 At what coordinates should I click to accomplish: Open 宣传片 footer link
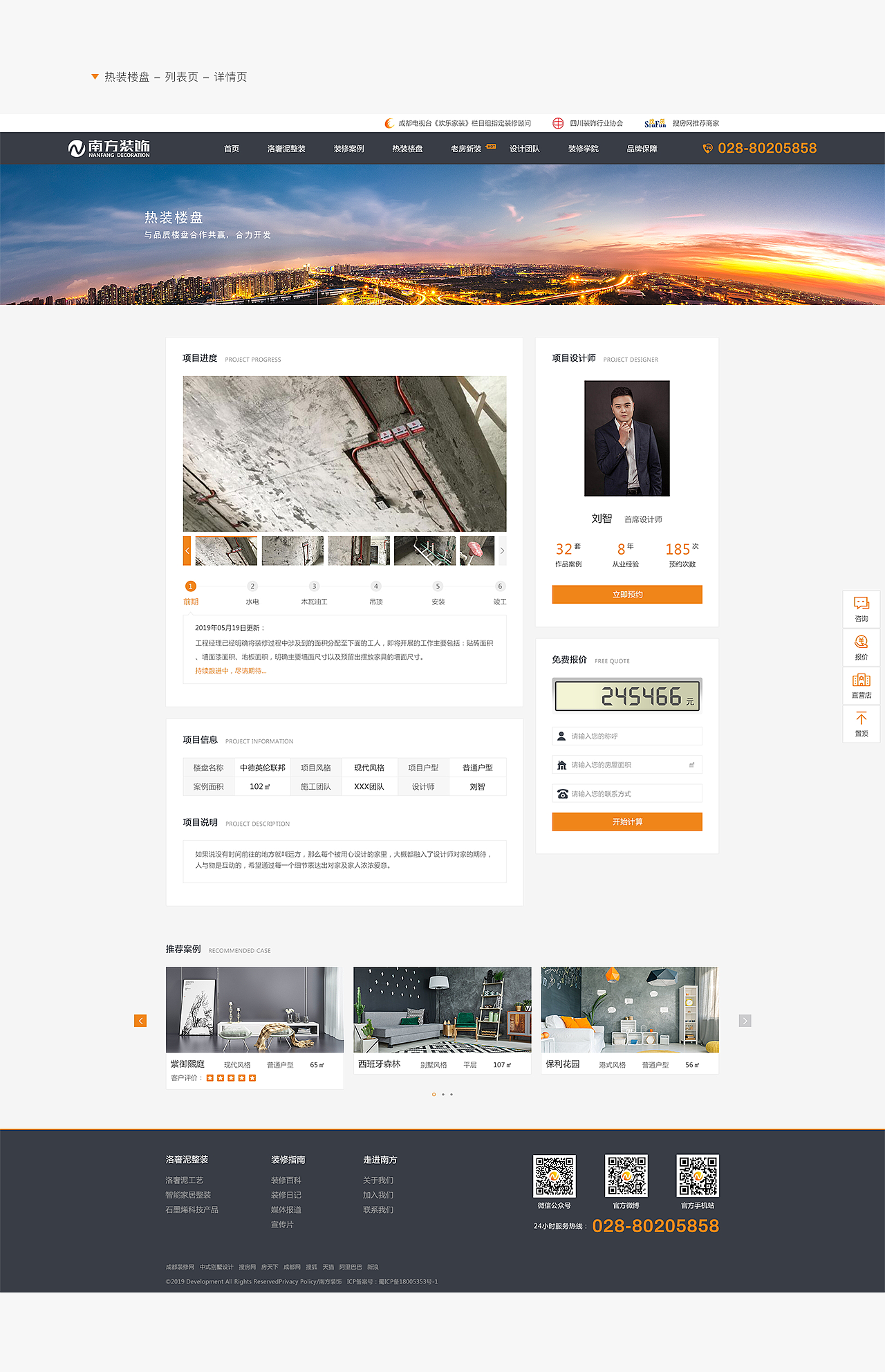282,1225
